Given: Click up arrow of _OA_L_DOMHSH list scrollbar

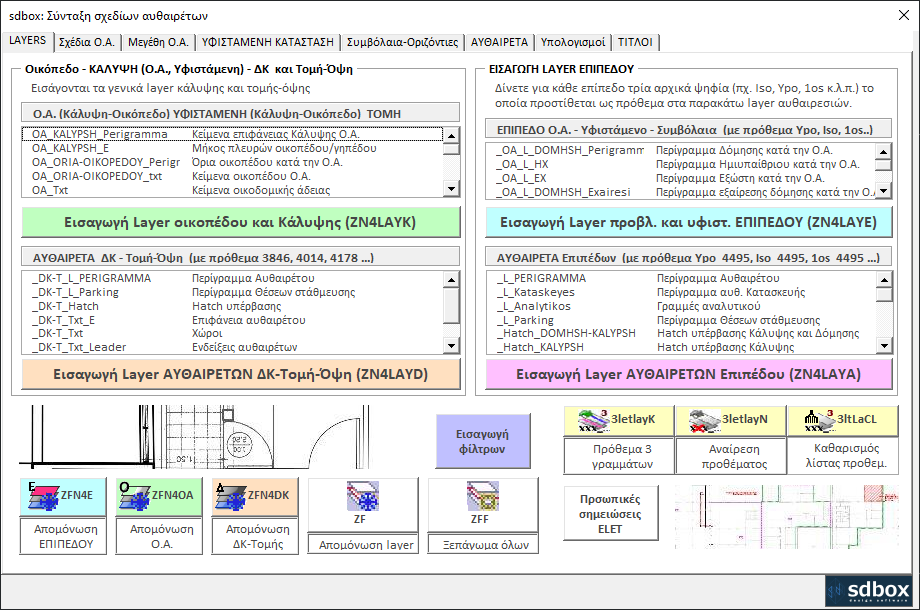Looking at the screenshot, I should [884, 151].
